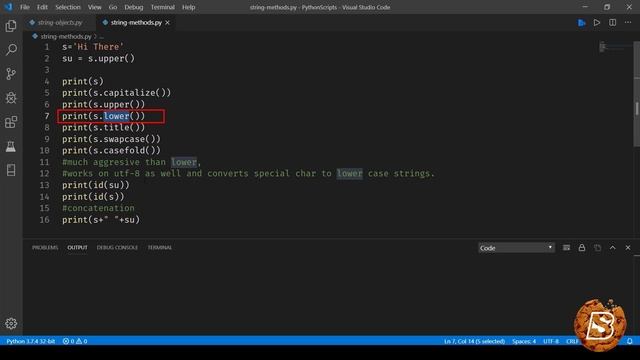The height and width of the screenshot is (360, 640).
Task: Open the View menu
Action: click(x=94, y=7)
